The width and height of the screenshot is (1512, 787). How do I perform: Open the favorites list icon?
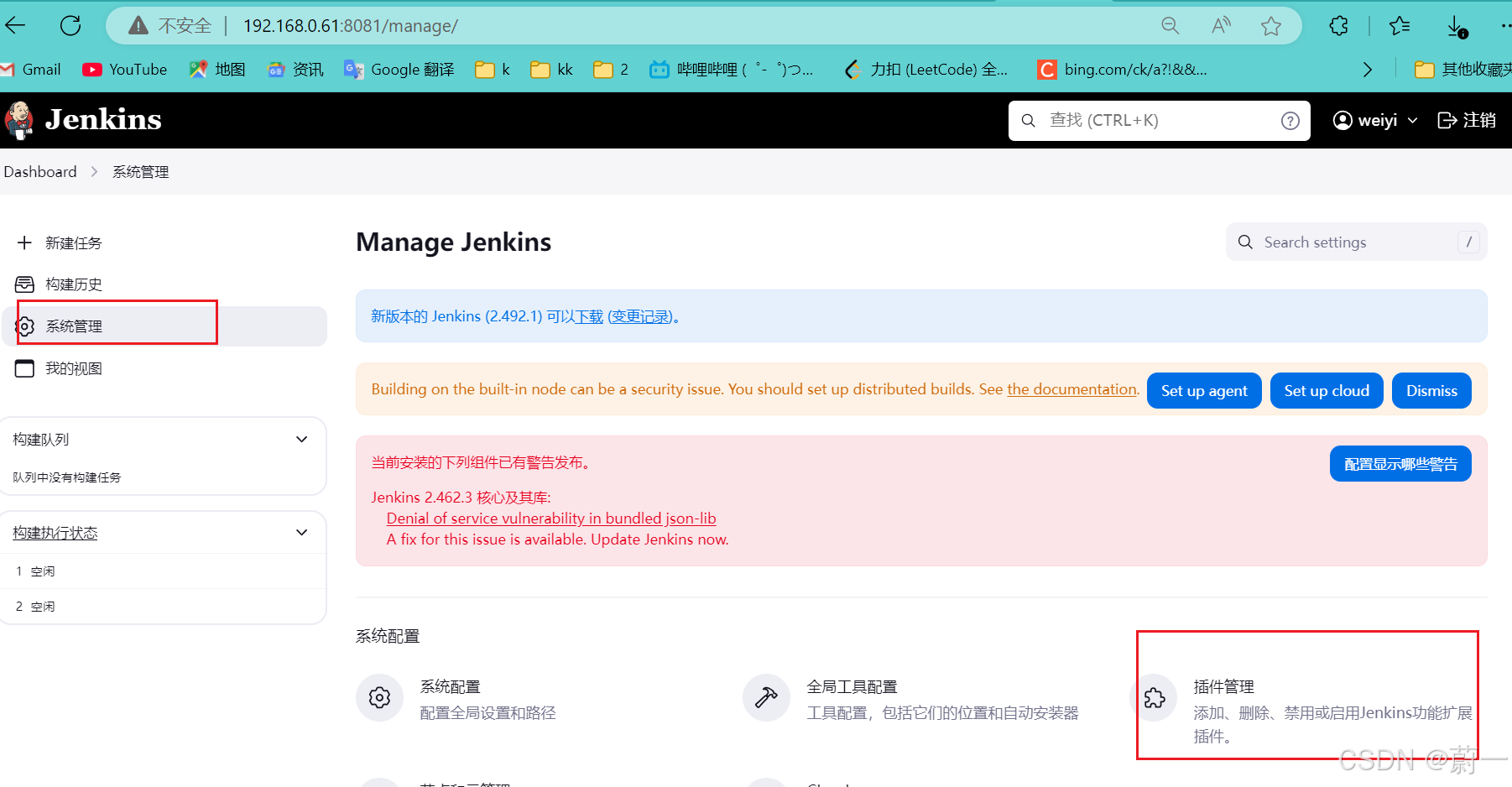point(1400,26)
